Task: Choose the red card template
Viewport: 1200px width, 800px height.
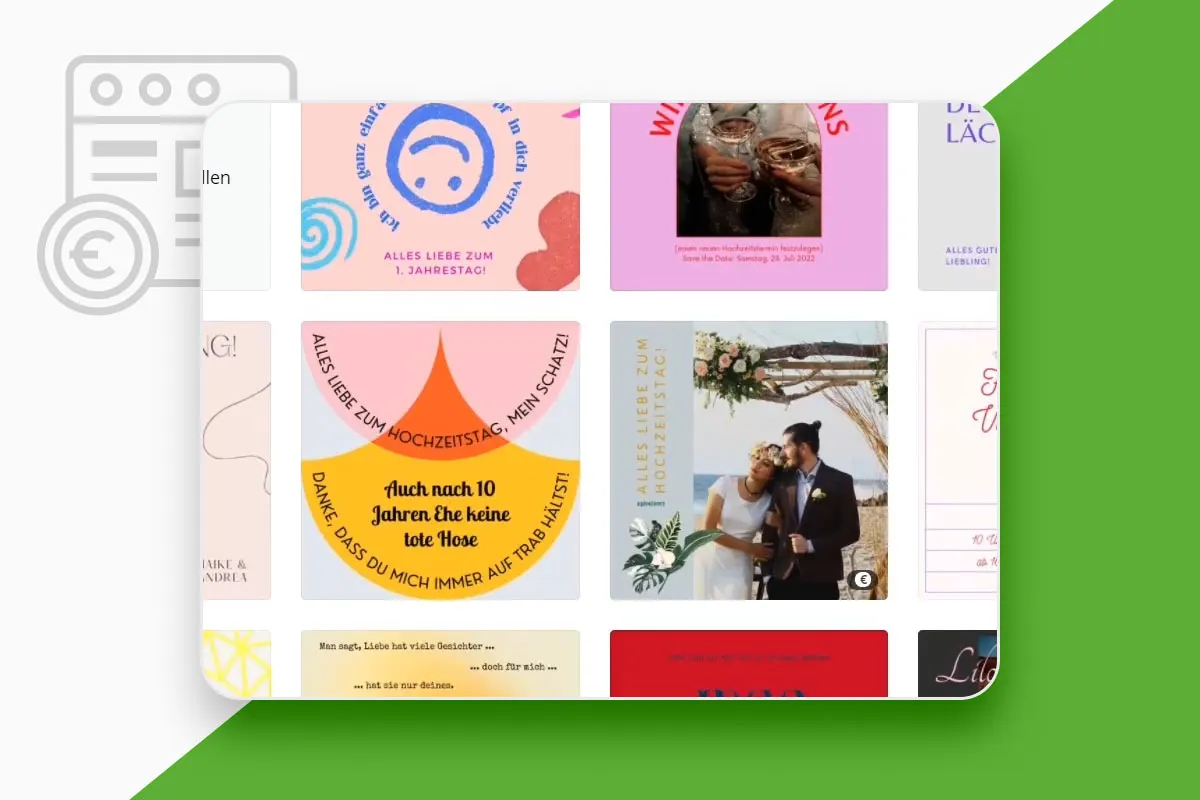Action: [x=749, y=663]
